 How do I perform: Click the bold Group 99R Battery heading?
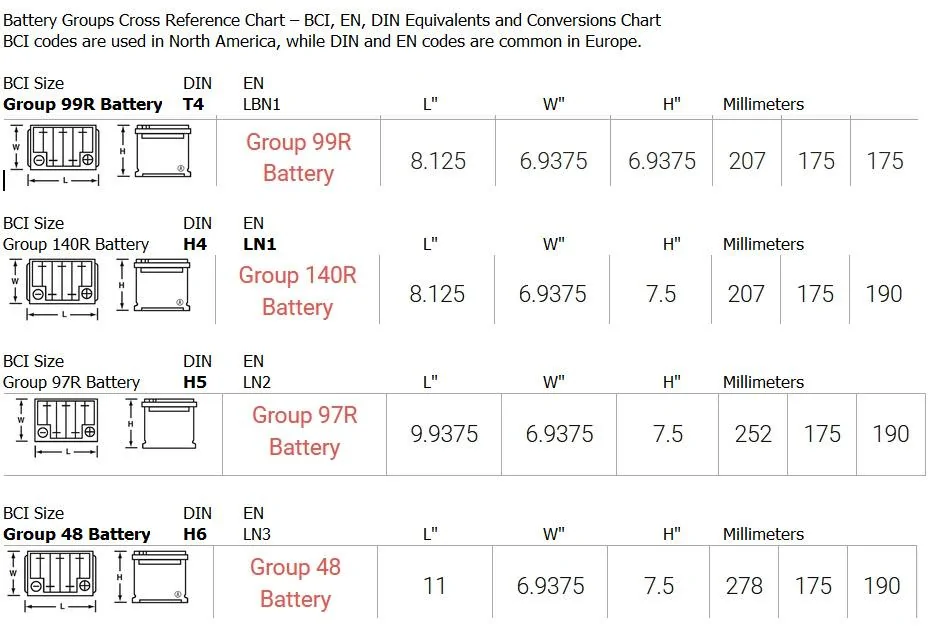click(82, 104)
